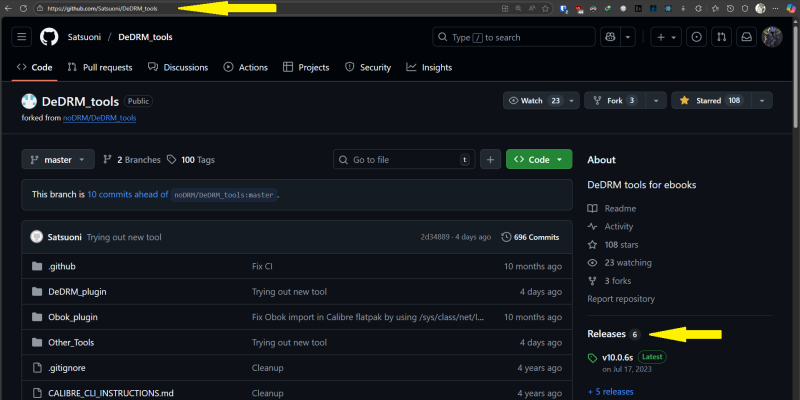Open the Insights tab

[x=429, y=68]
